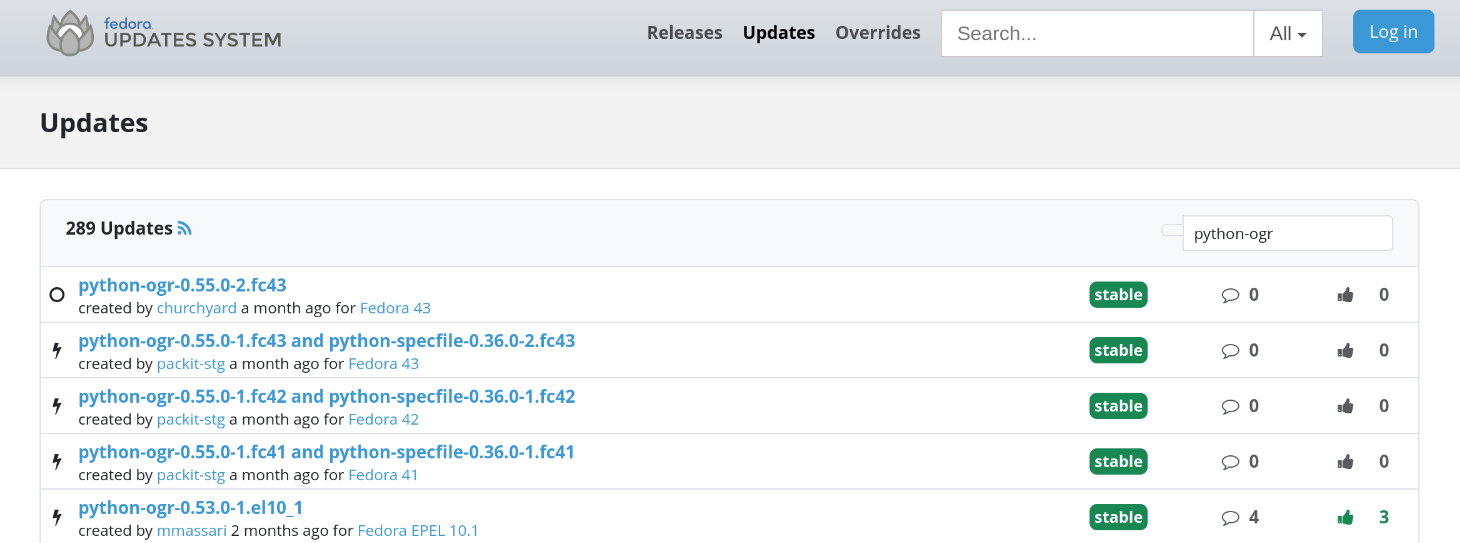Open Fedora 43 release on churchyard's row

[395, 308]
